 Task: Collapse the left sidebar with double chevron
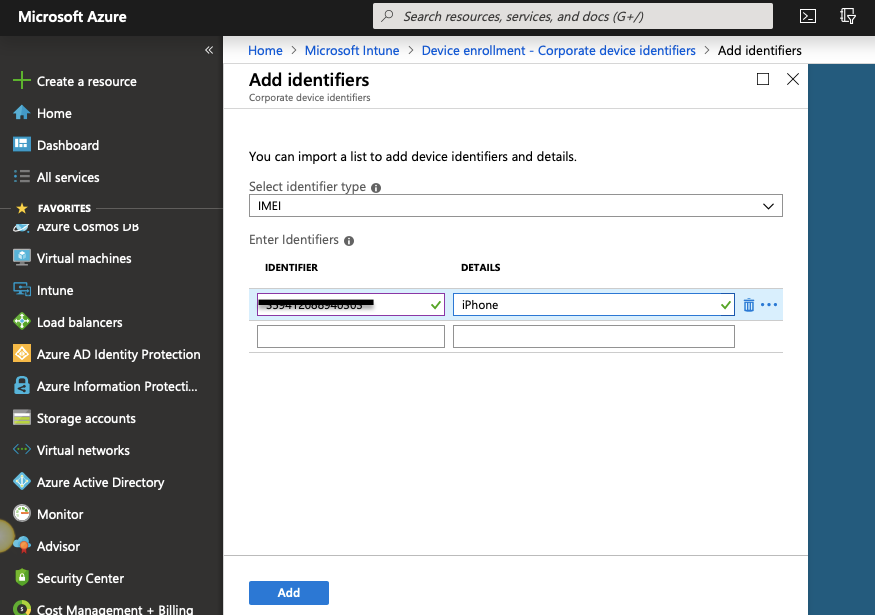[x=209, y=50]
